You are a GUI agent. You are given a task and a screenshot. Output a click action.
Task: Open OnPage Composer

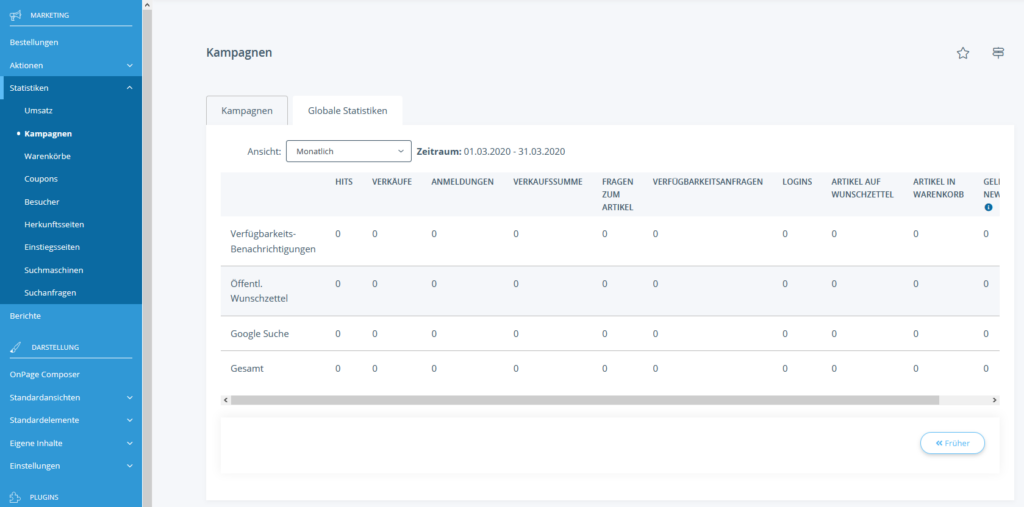(x=44, y=374)
